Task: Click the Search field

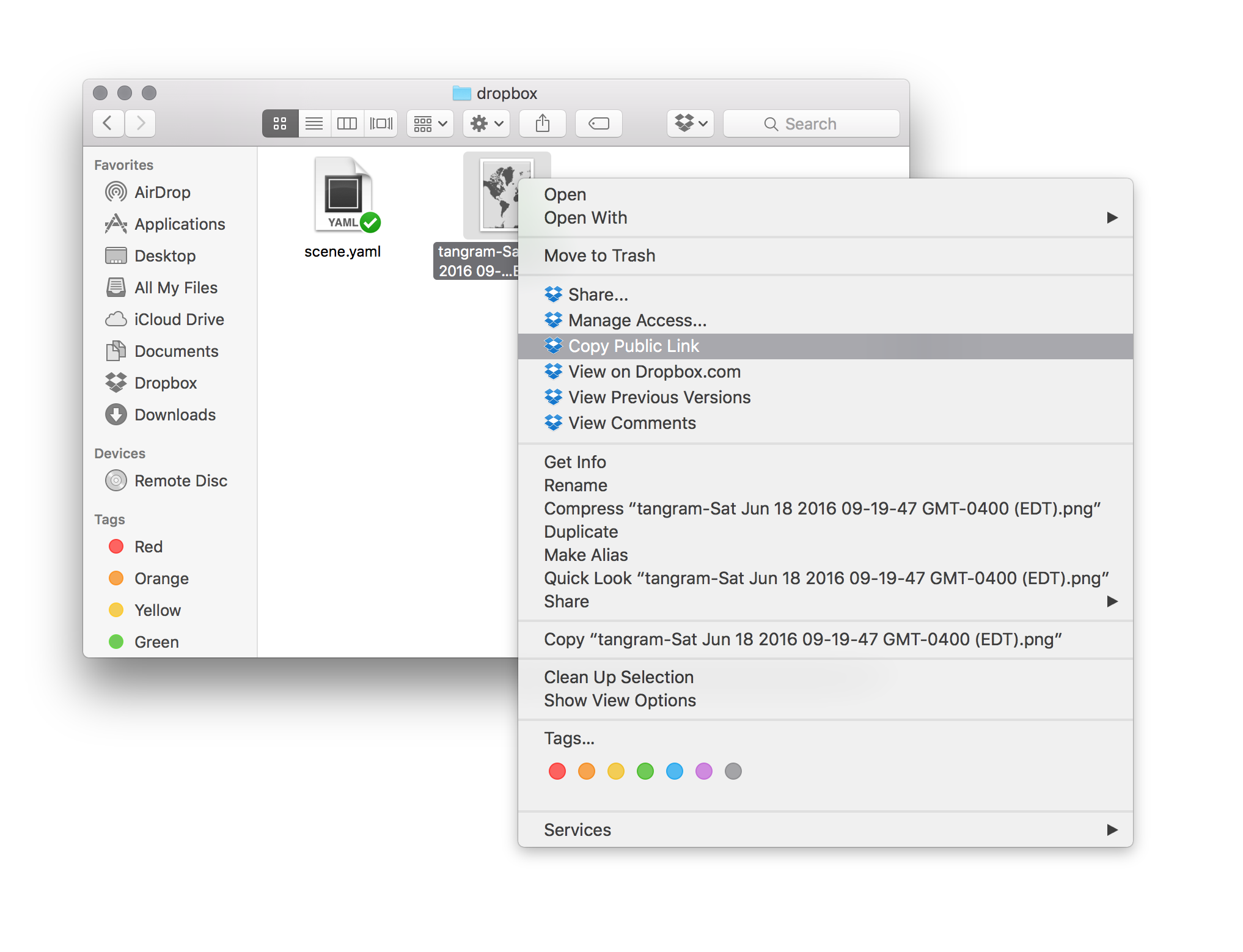Action: pos(811,124)
